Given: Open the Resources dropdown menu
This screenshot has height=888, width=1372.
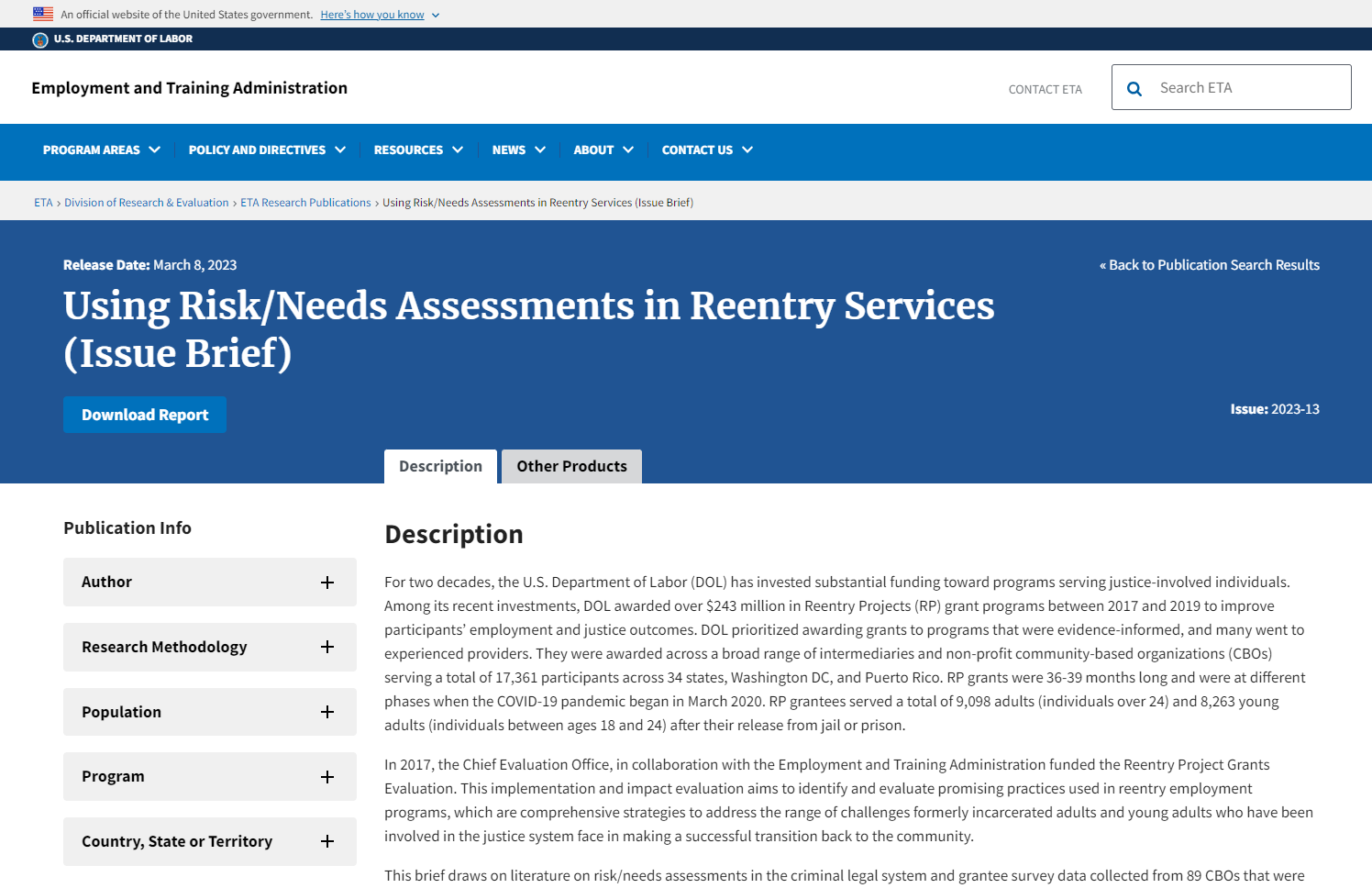Looking at the screenshot, I should (x=418, y=150).
